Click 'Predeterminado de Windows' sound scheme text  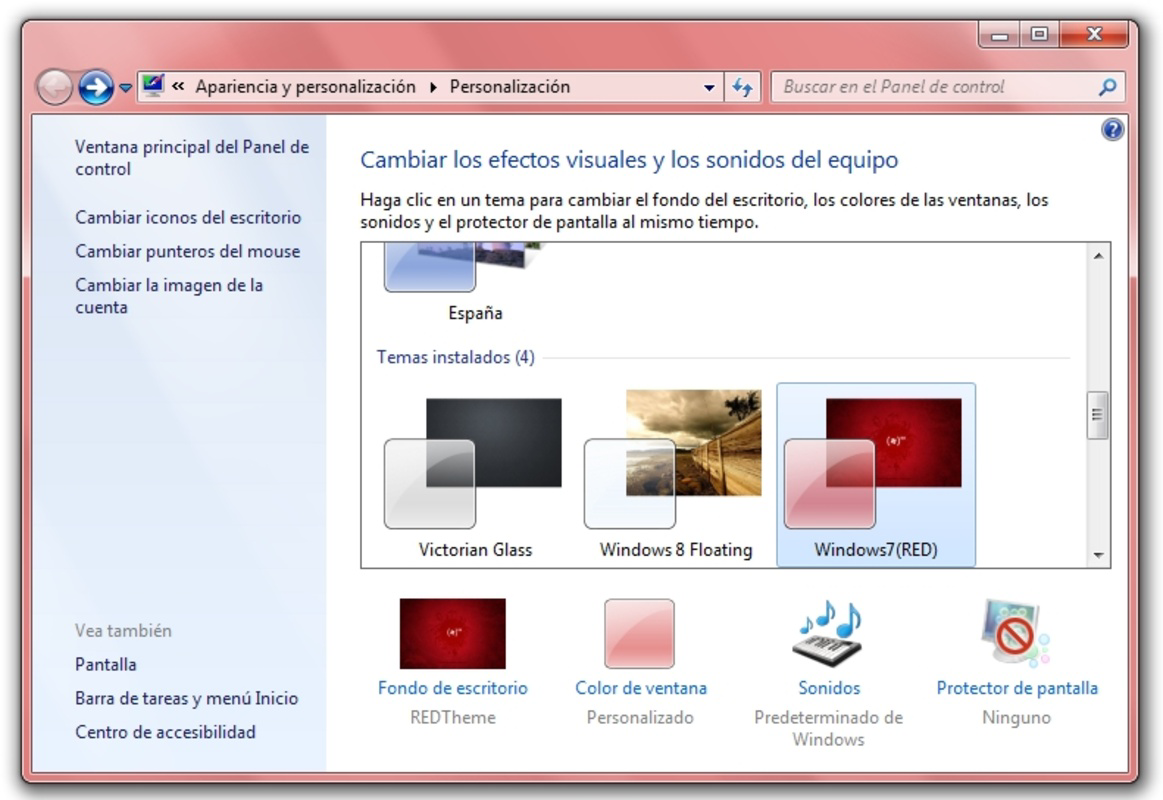[x=828, y=728]
